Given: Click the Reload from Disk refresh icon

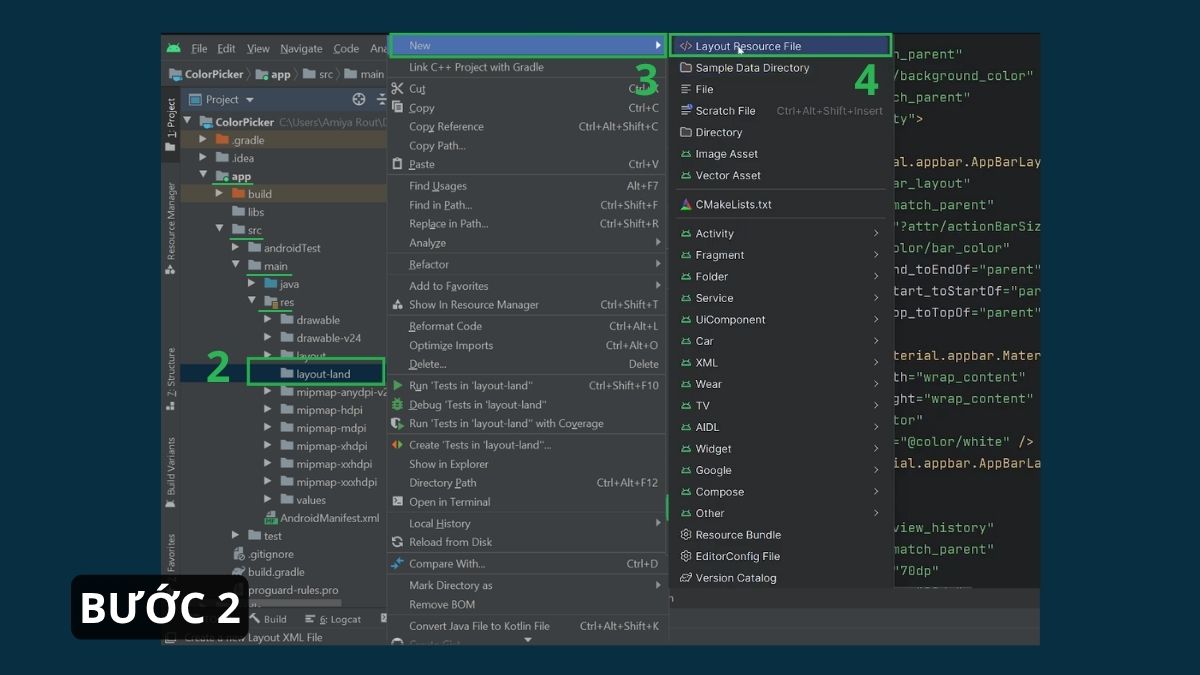Looking at the screenshot, I should [x=398, y=542].
